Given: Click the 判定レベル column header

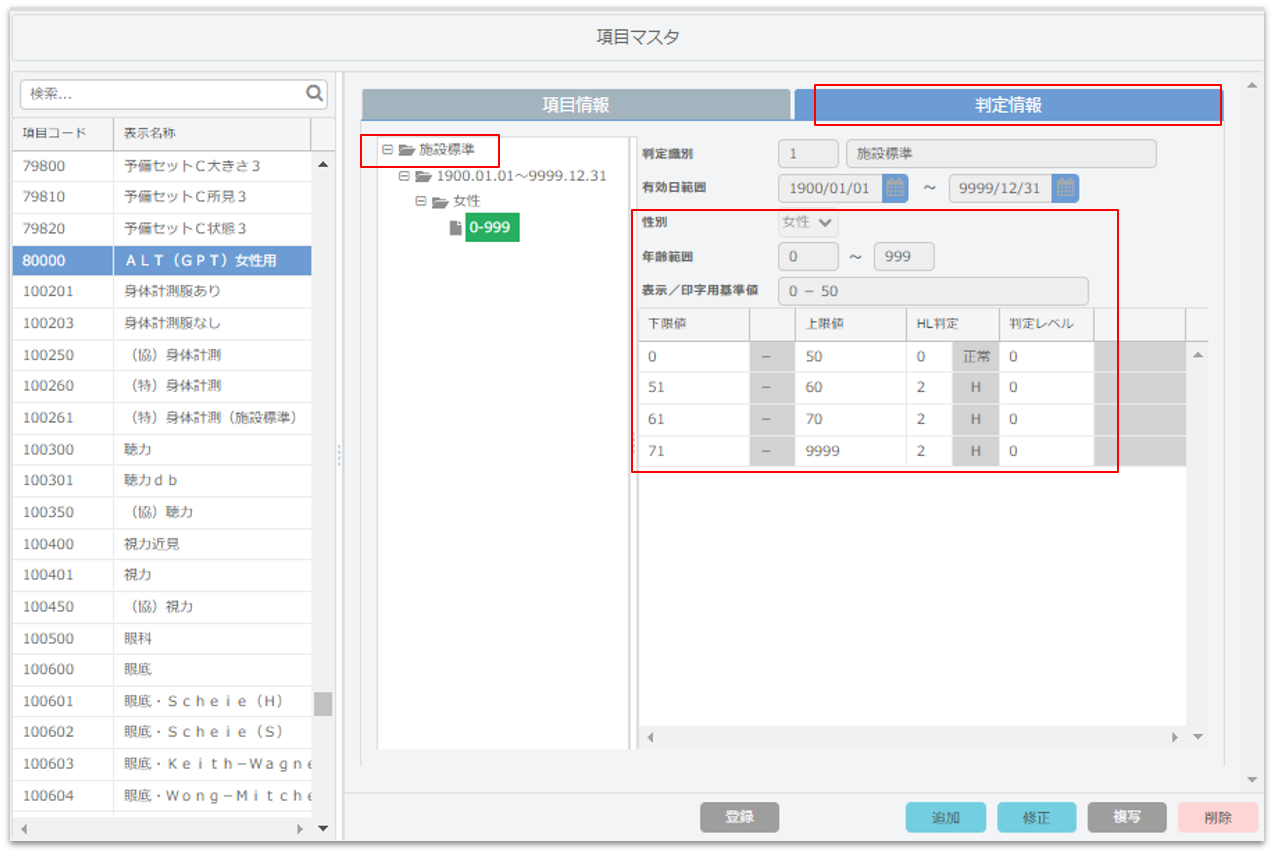Looking at the screenshot, I should tap(1046, 324).
